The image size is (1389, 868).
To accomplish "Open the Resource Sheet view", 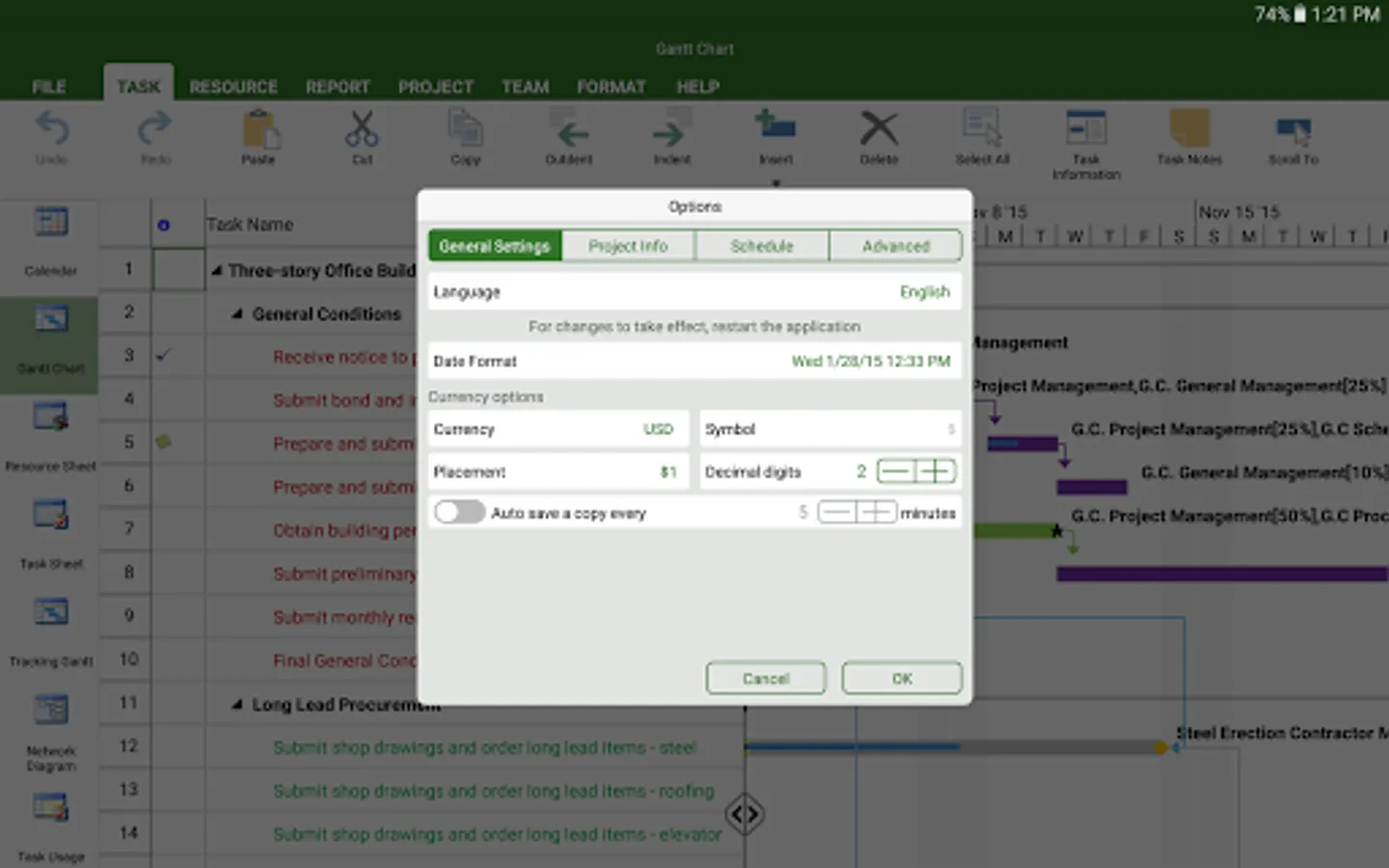I will point(50,419).
